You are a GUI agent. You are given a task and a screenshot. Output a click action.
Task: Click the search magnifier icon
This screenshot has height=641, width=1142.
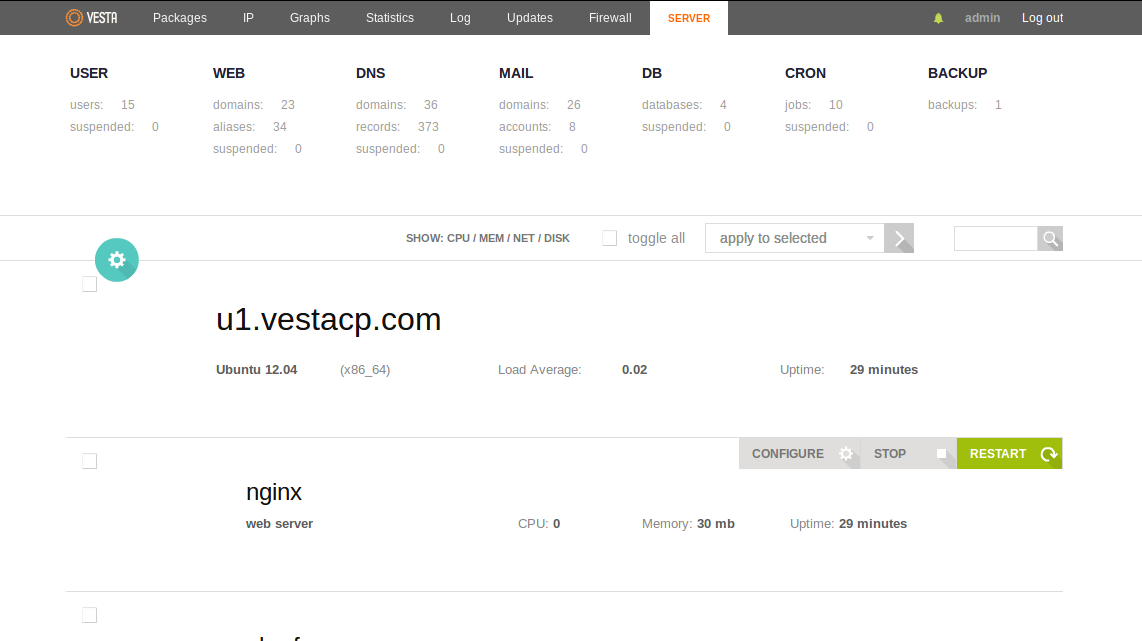coord(1050,238)
